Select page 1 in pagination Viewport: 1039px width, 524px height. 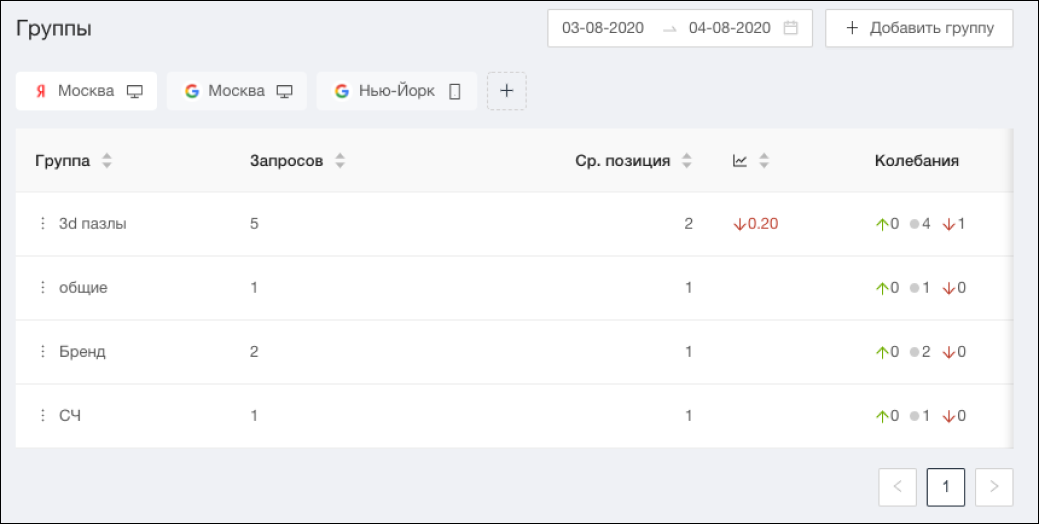(946, 487)
